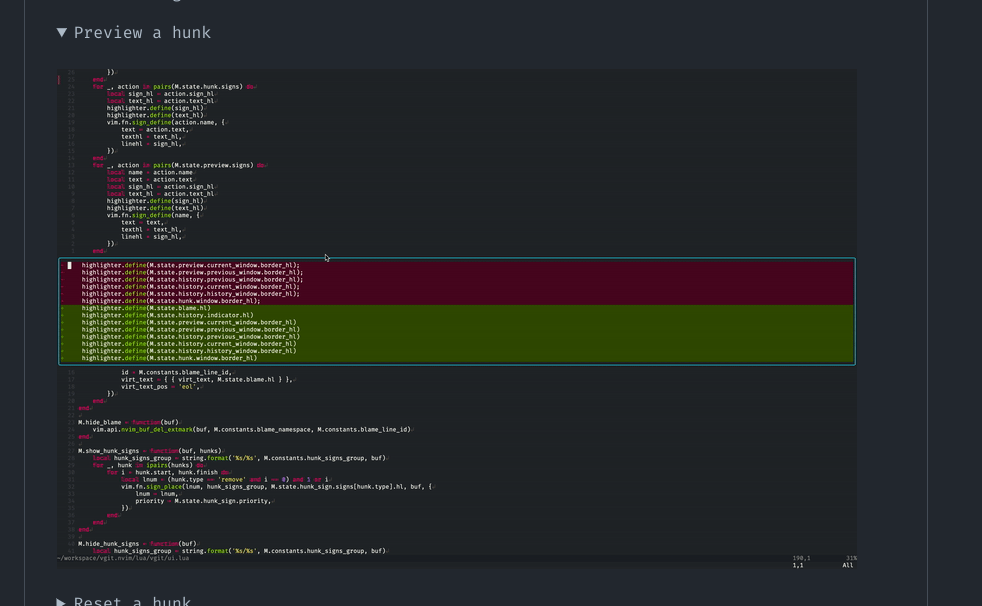Toggle the highlighted diff hunk border
The image size is (982, 606).
click(x=457, y=260)
